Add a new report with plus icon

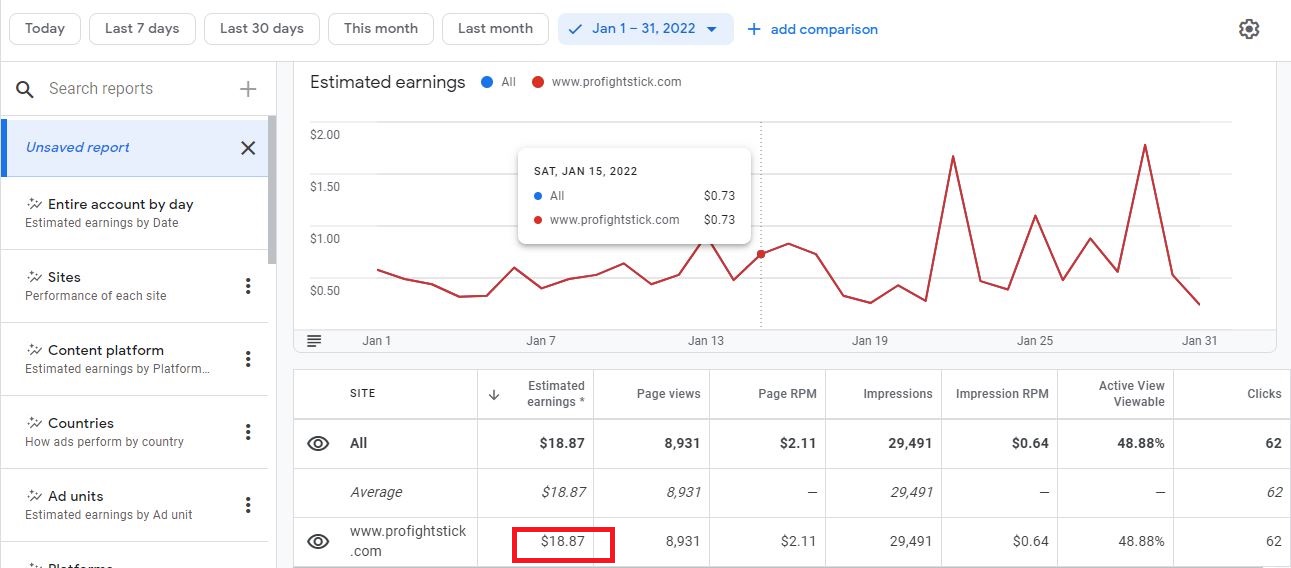248,89
